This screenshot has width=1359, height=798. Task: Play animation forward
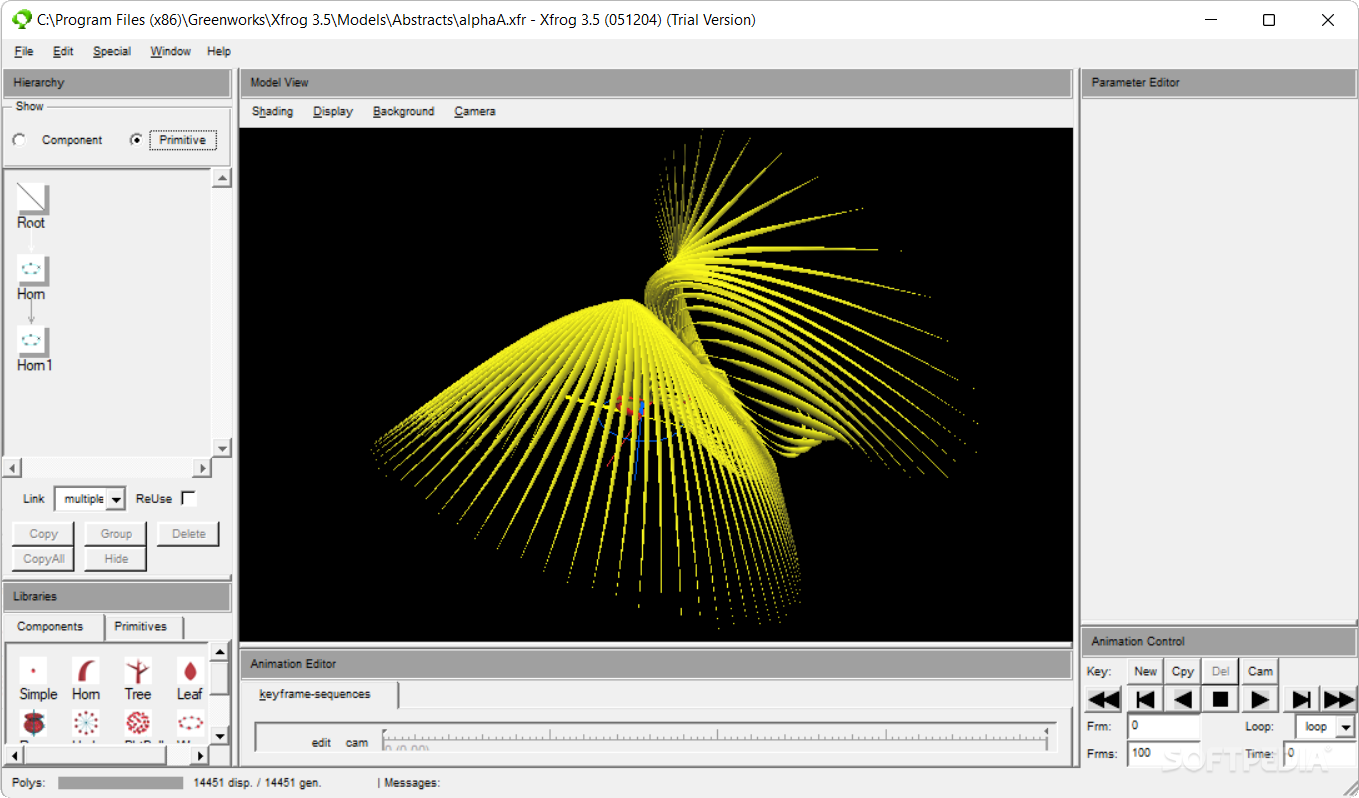(1260, 699)
